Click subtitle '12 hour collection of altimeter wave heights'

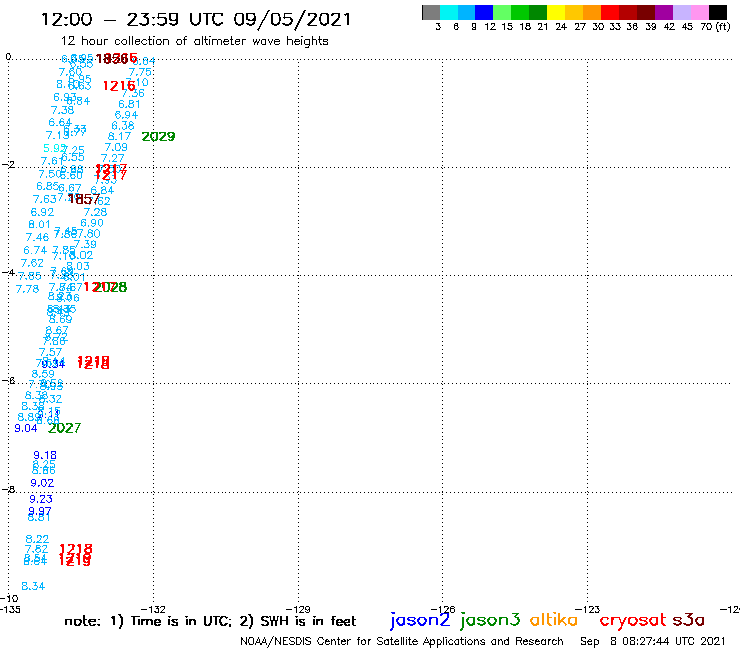tap(194, 41)
